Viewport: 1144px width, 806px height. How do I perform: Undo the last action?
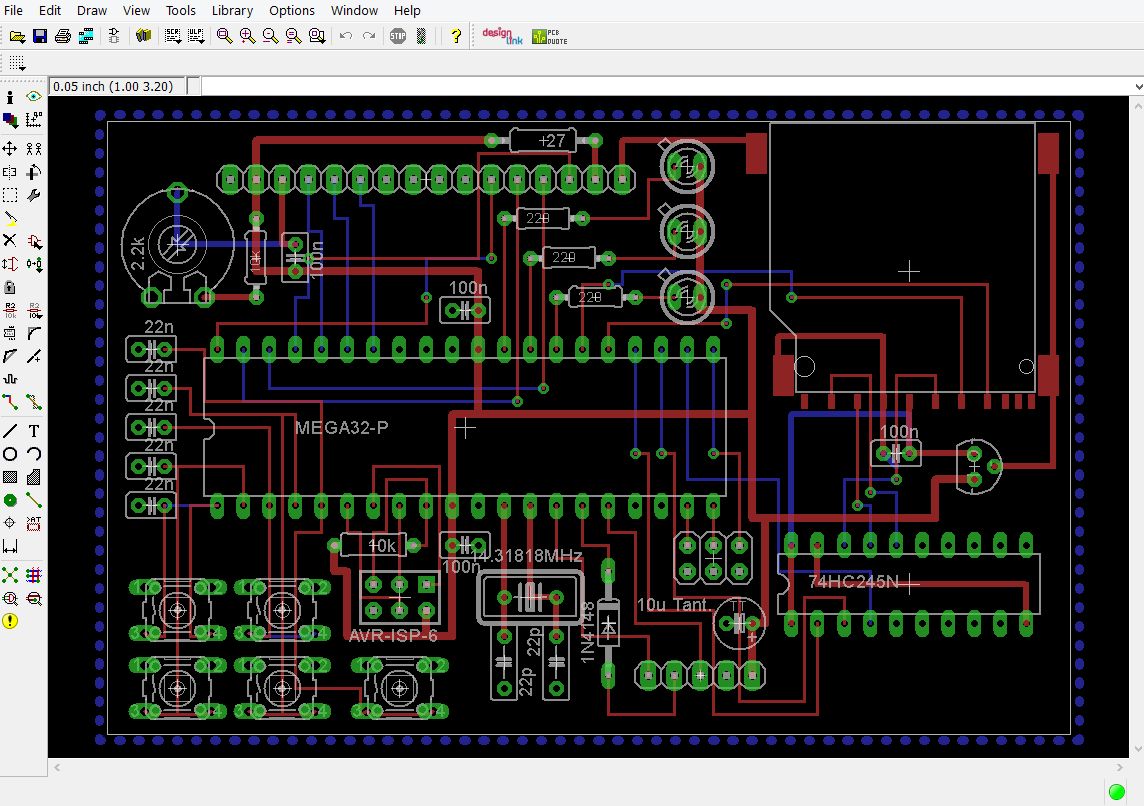coord(346,36)
